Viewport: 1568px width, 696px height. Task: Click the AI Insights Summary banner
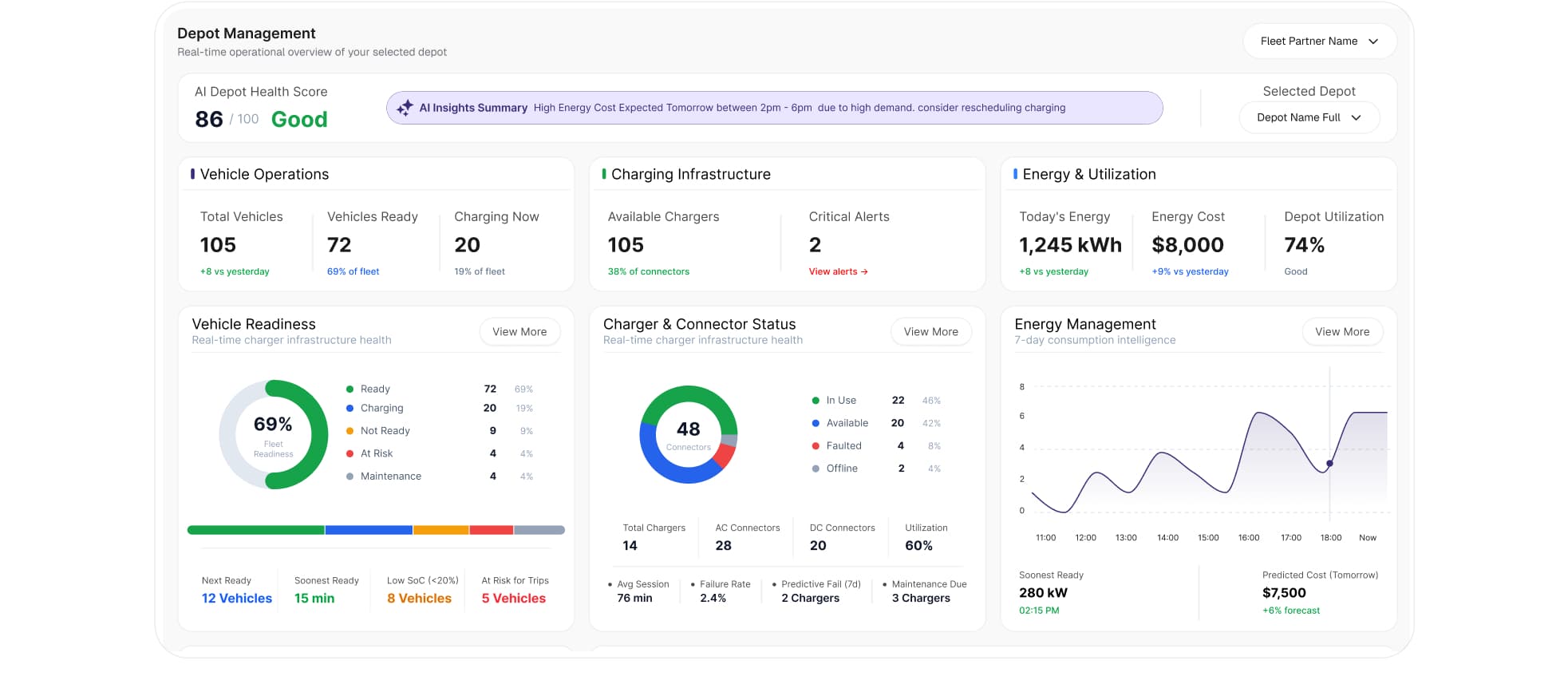click(x=774, y=108)
